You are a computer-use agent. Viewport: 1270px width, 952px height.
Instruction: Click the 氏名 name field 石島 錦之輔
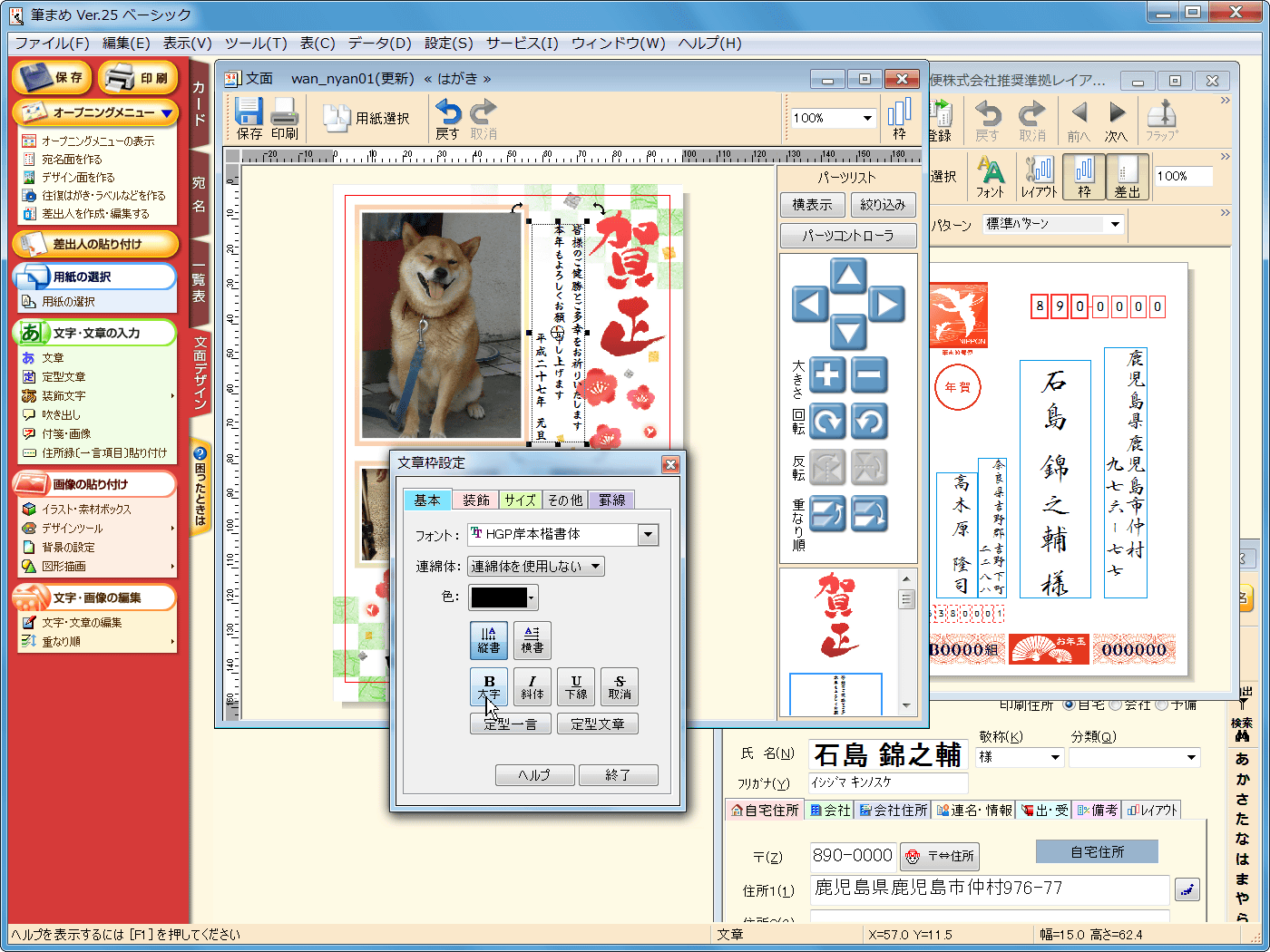pyautogui.click(x=888, y=755)
